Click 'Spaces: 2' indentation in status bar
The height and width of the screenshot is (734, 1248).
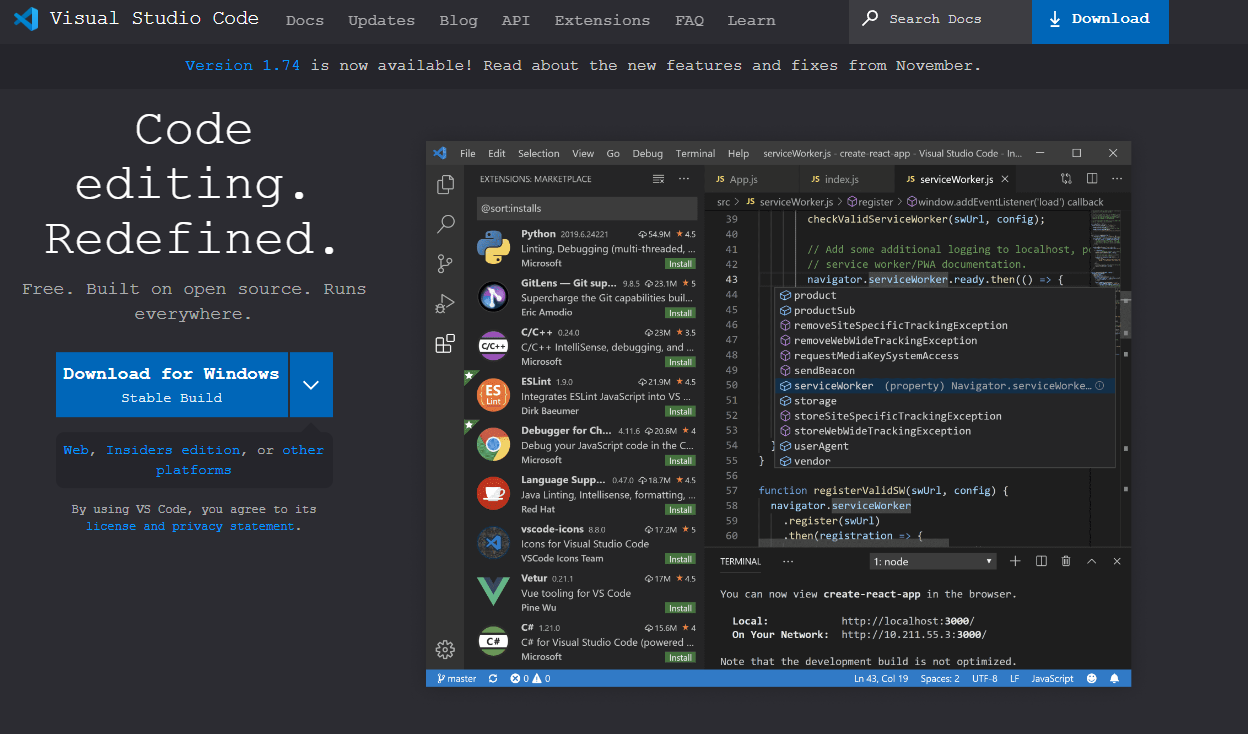coord(940,678)
